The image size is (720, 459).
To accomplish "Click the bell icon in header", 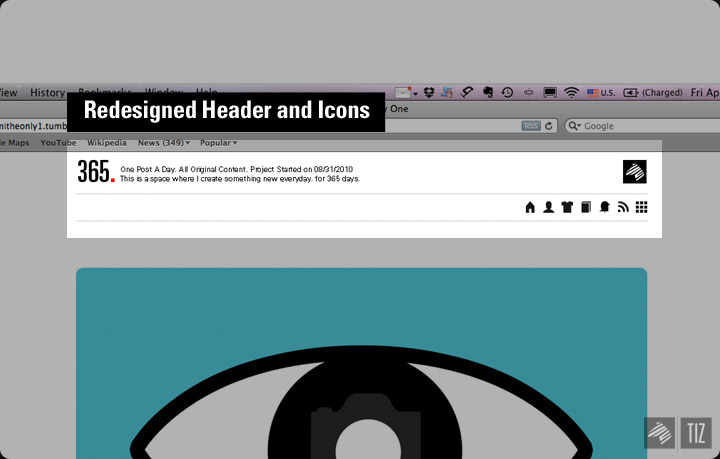I will [604, 208].
